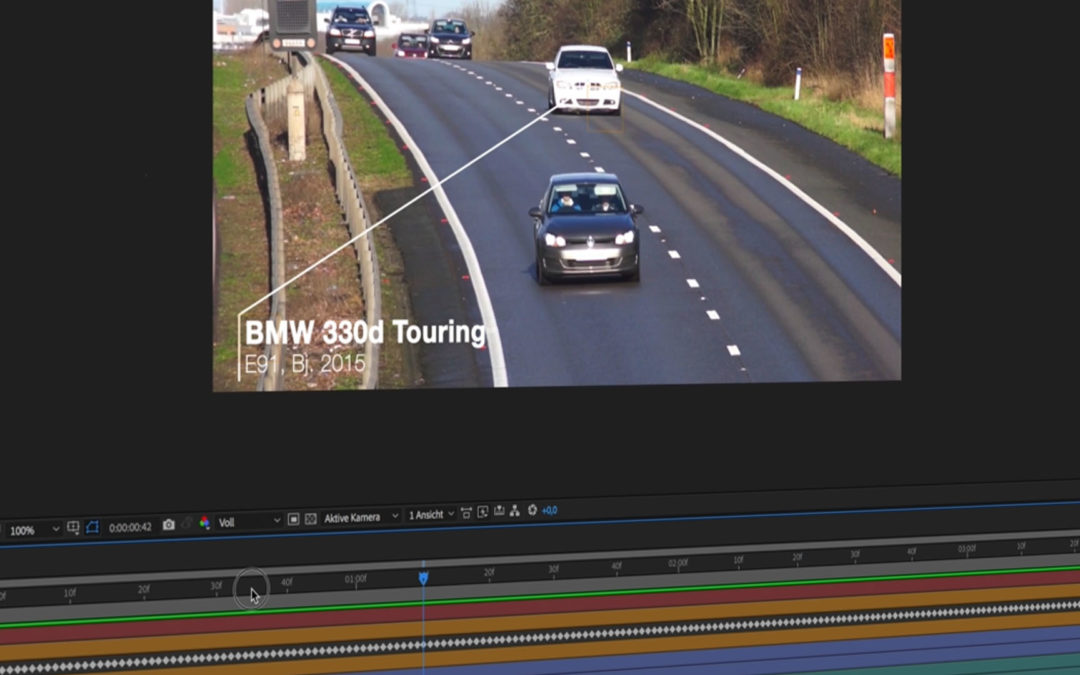The image size is (1080, 675).
Task: Take a snapshot with the camera icon
Action: tap(169, 525)
